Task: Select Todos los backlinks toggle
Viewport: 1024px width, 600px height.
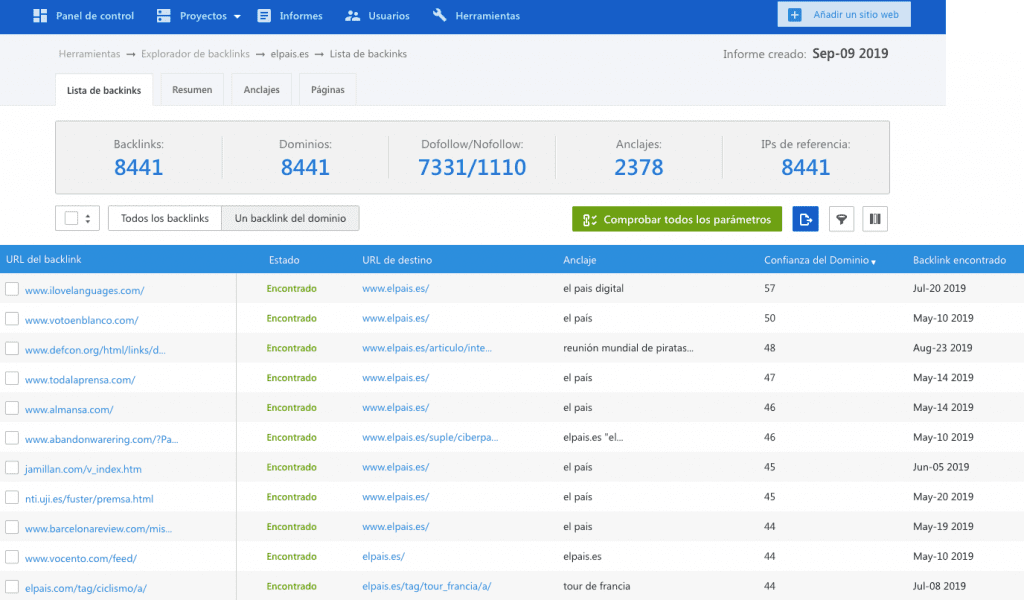Action: click(165, 218)
